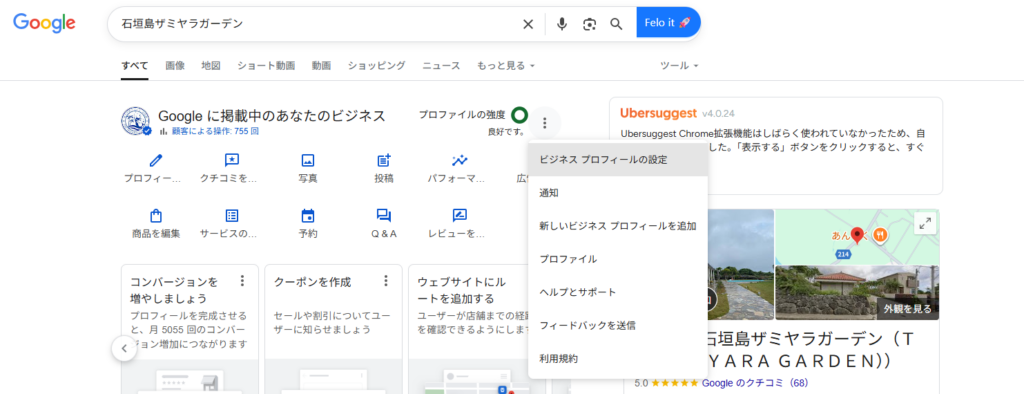Open the レビューを request icon

point(460,216)
